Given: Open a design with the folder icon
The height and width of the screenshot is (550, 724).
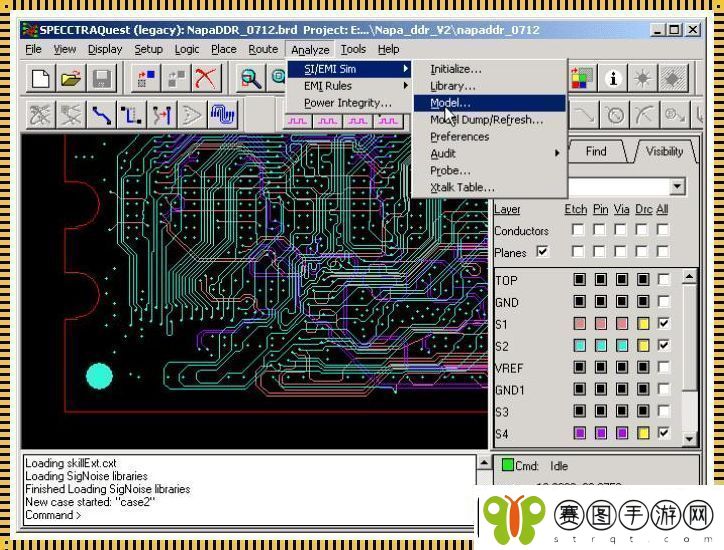Looking at the screenshot, I should click(71, 78).
